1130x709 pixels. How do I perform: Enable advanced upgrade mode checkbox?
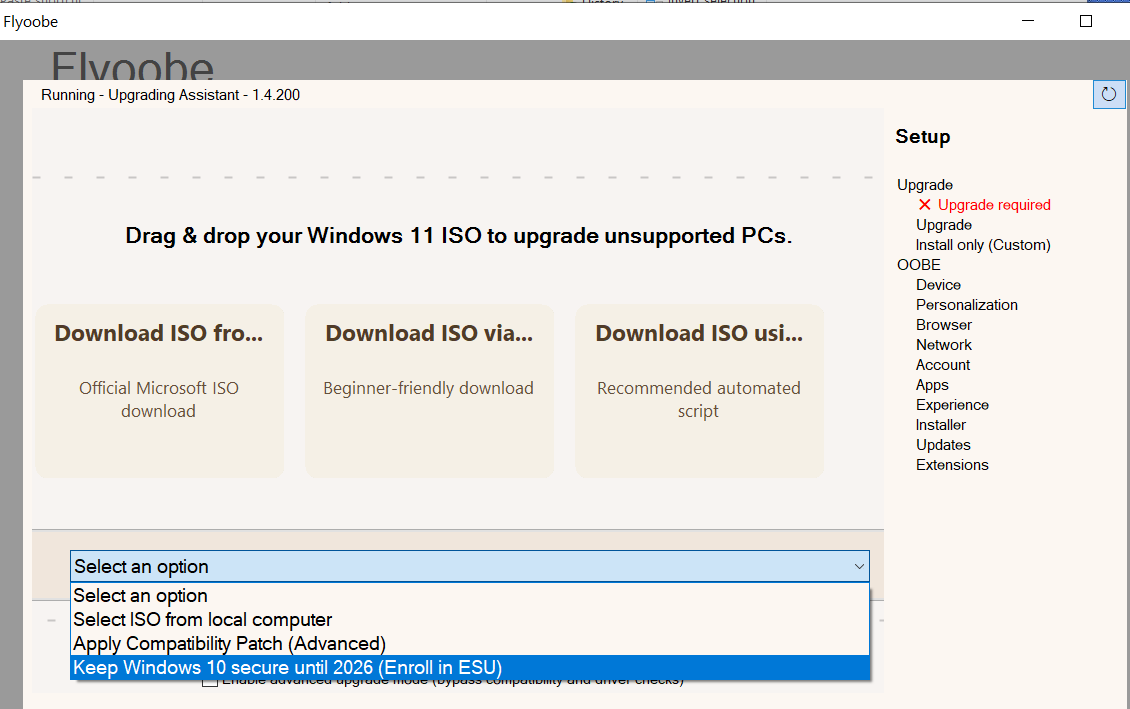click(210, 682)
